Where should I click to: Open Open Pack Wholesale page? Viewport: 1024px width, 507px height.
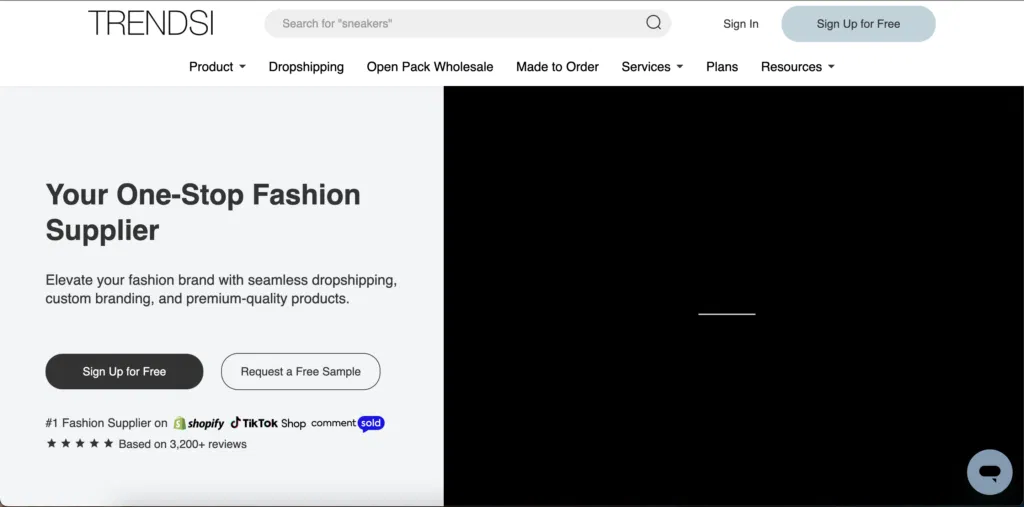click(430, 67)
